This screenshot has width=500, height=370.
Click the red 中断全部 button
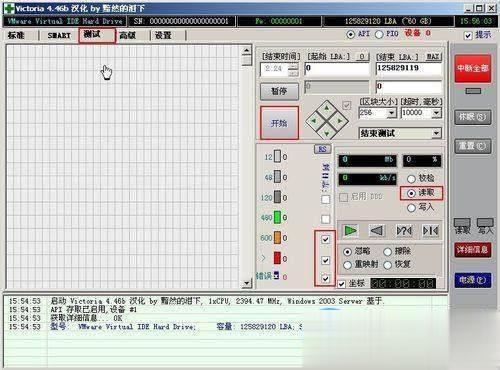(473, 69)
